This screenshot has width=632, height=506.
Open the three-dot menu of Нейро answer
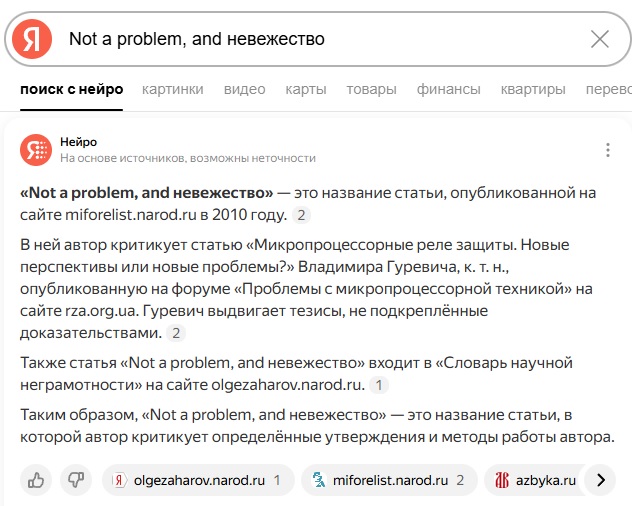[x=608, y=150]
